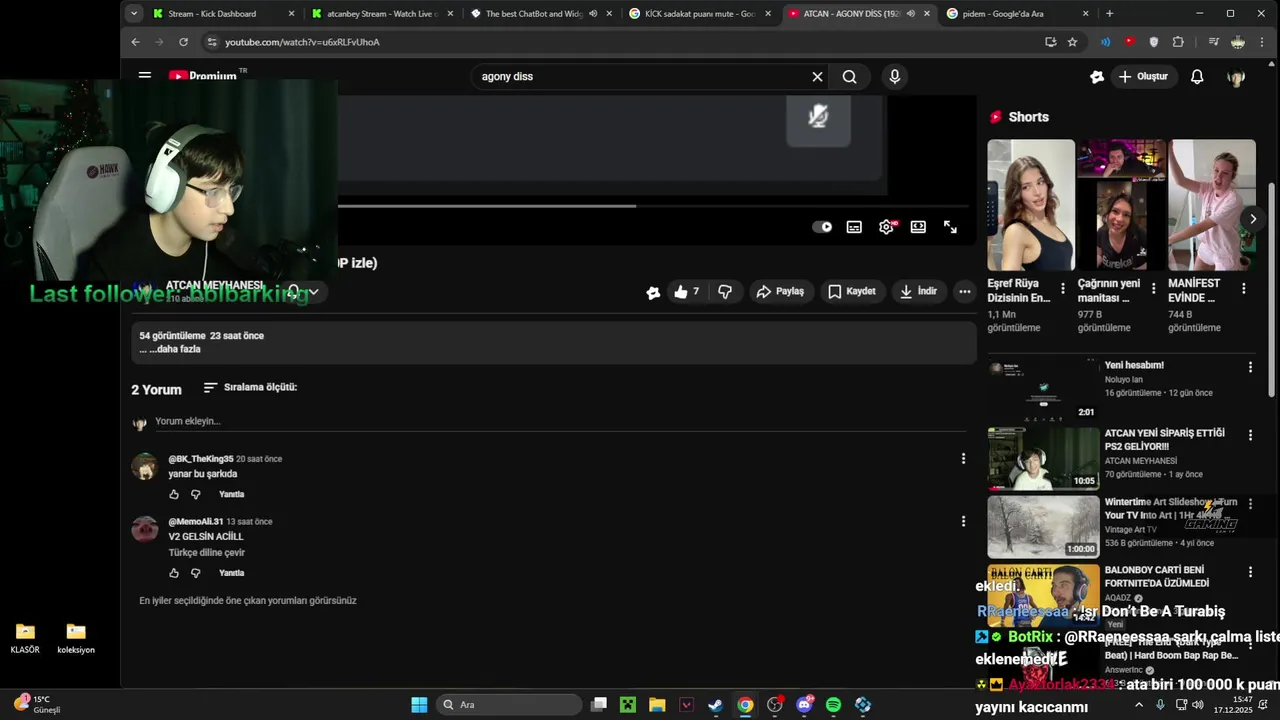Open Steam from the taskbar

(x=715, y=705)
